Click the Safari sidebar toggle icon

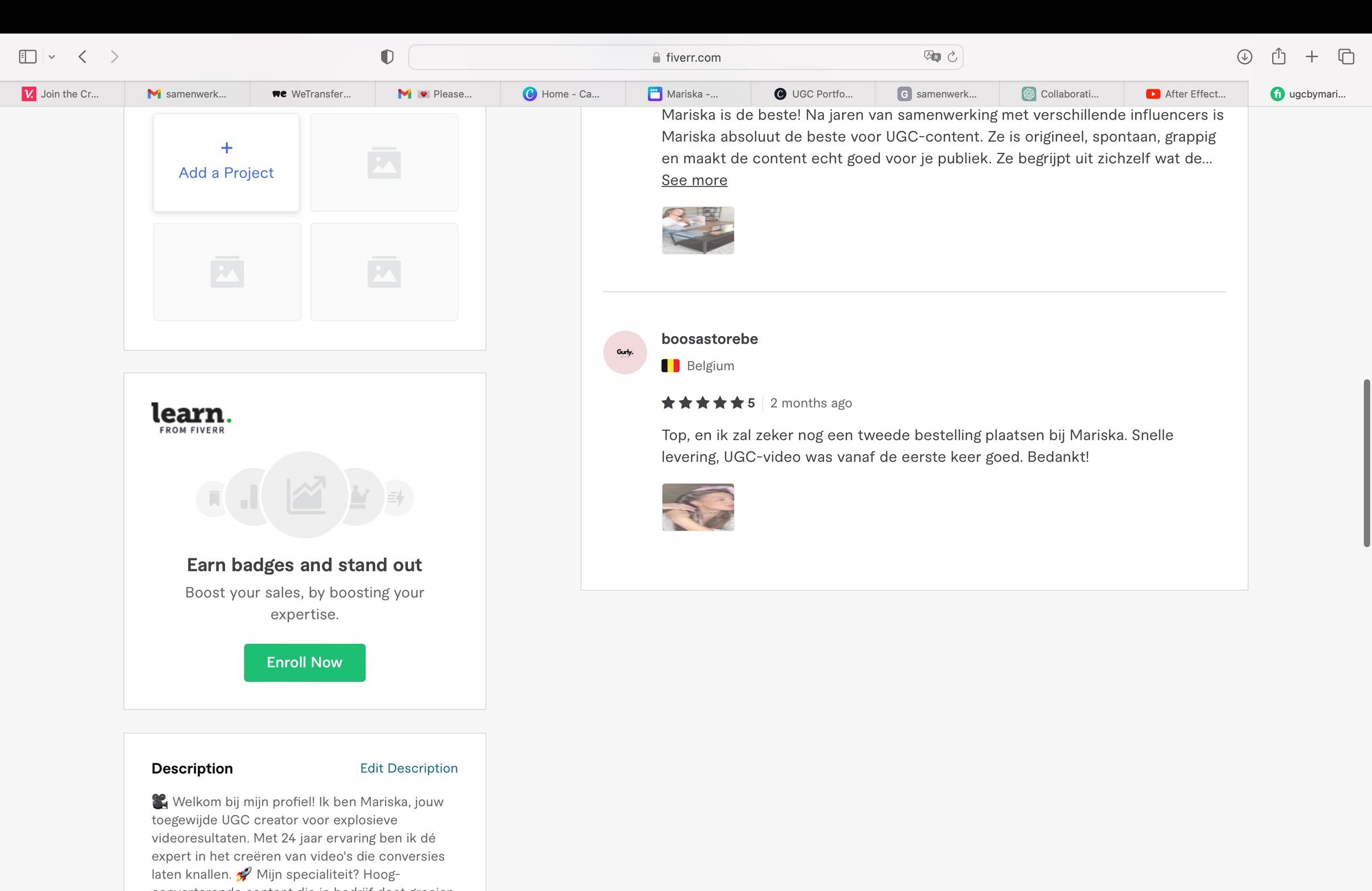click(28, 57)
